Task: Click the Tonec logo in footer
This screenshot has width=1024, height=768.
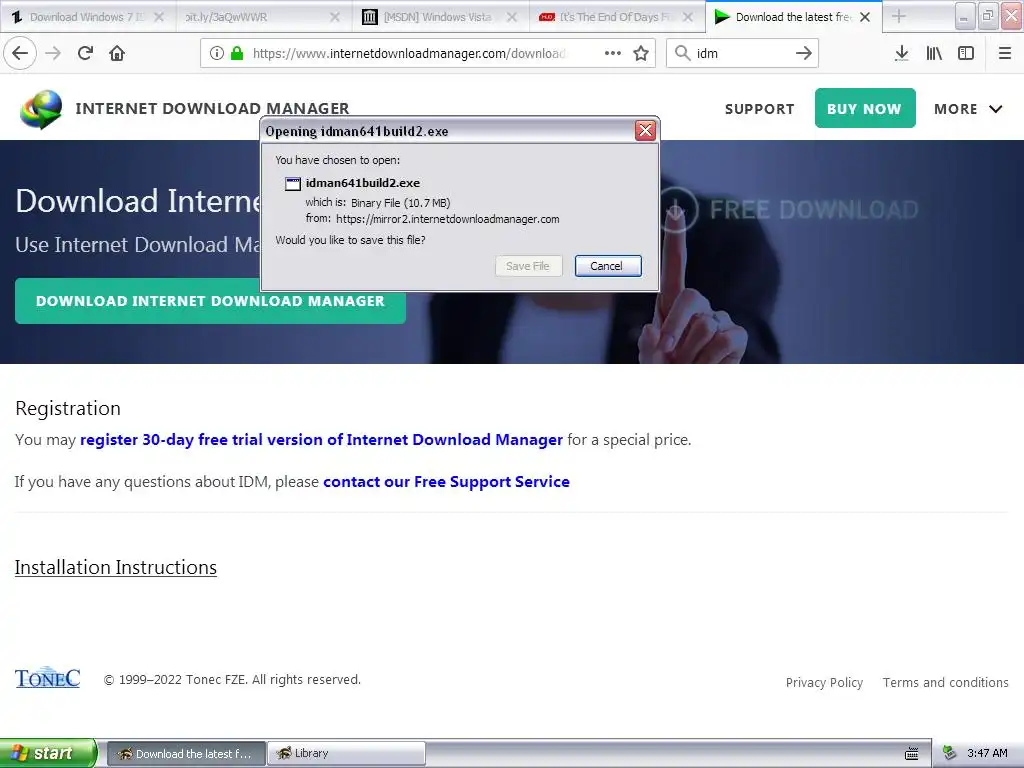Action: (x=48, y=678)
